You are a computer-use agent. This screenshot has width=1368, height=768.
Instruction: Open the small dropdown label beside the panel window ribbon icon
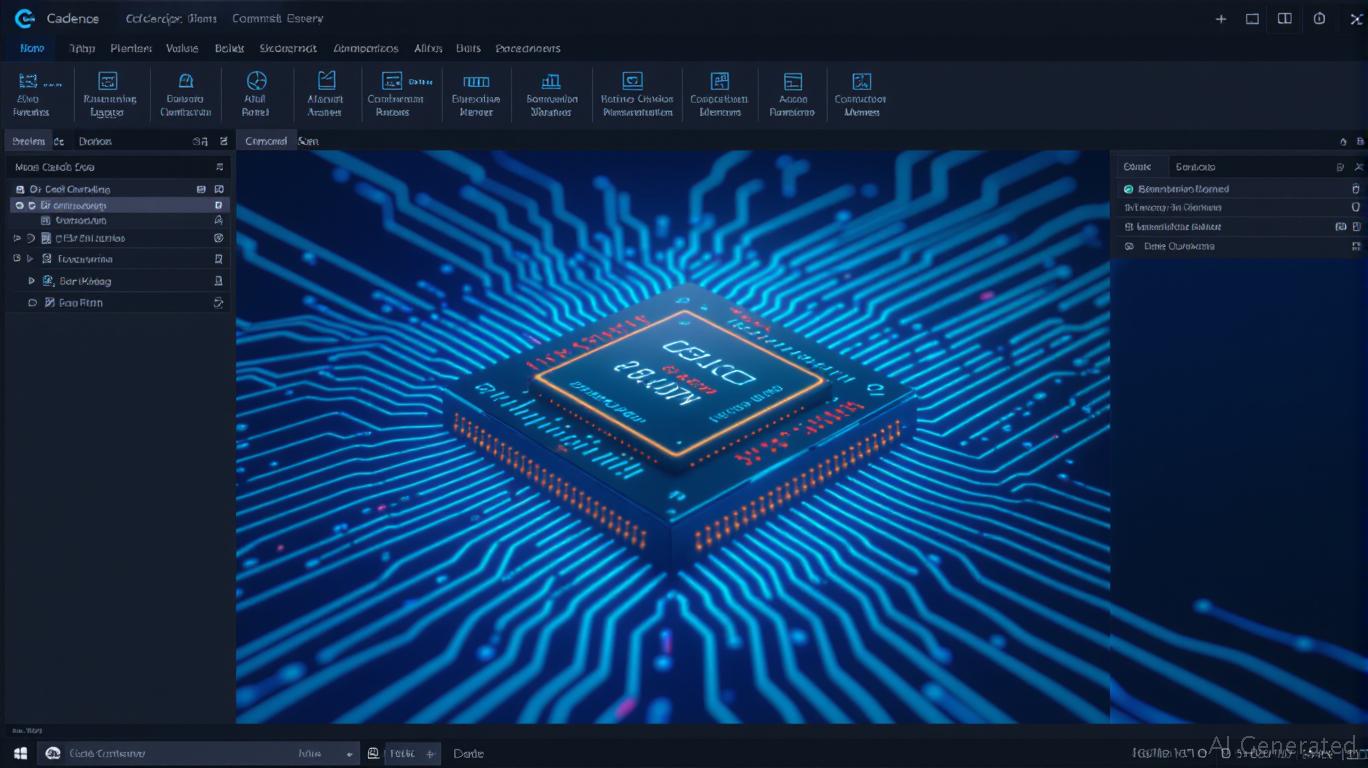(x=421, y=81)
